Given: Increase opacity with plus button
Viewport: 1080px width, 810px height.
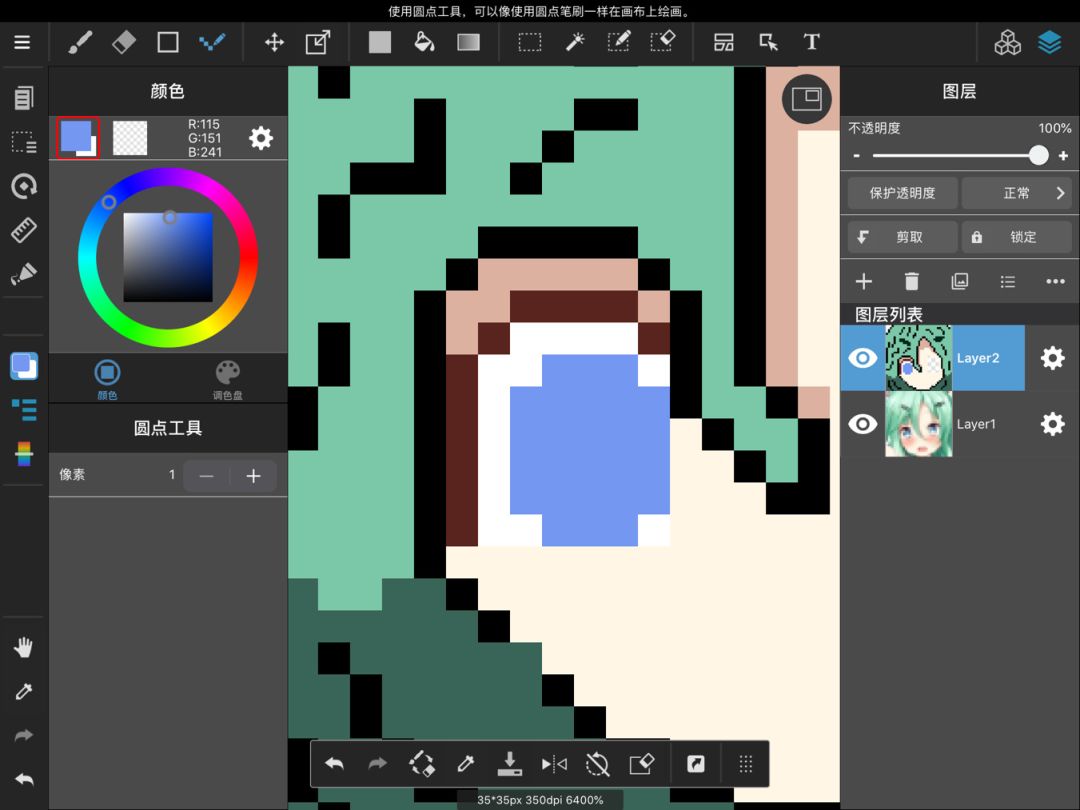Looking at the screenshot, I should (1063, 156).
